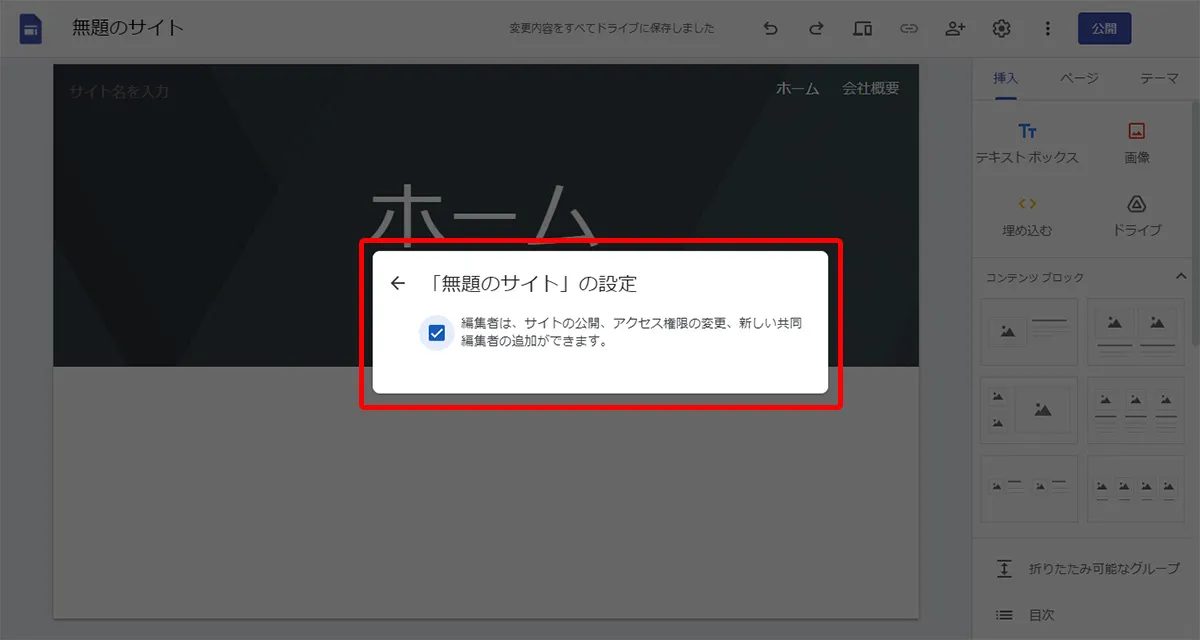Switch to the ページ tab
The height and width of the screenshot is (640, 1200).
(1080, 78)
